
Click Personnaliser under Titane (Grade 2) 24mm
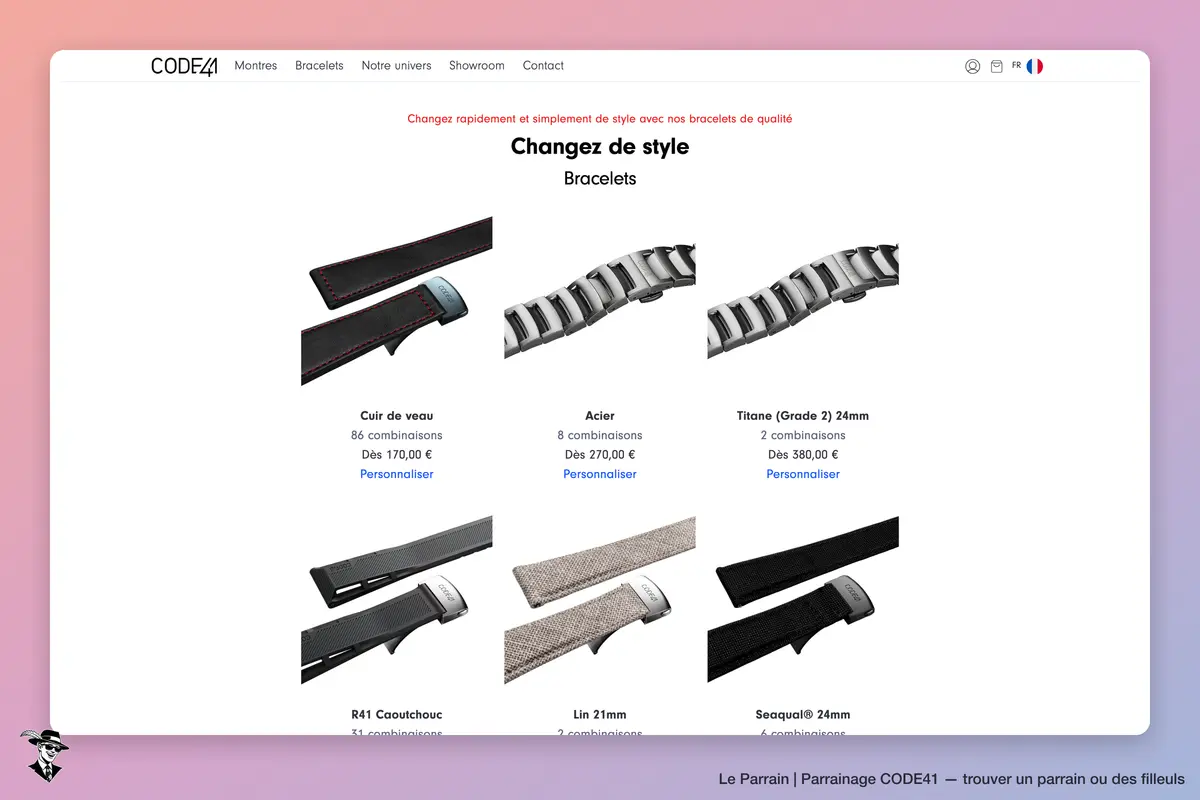(803, 474)
